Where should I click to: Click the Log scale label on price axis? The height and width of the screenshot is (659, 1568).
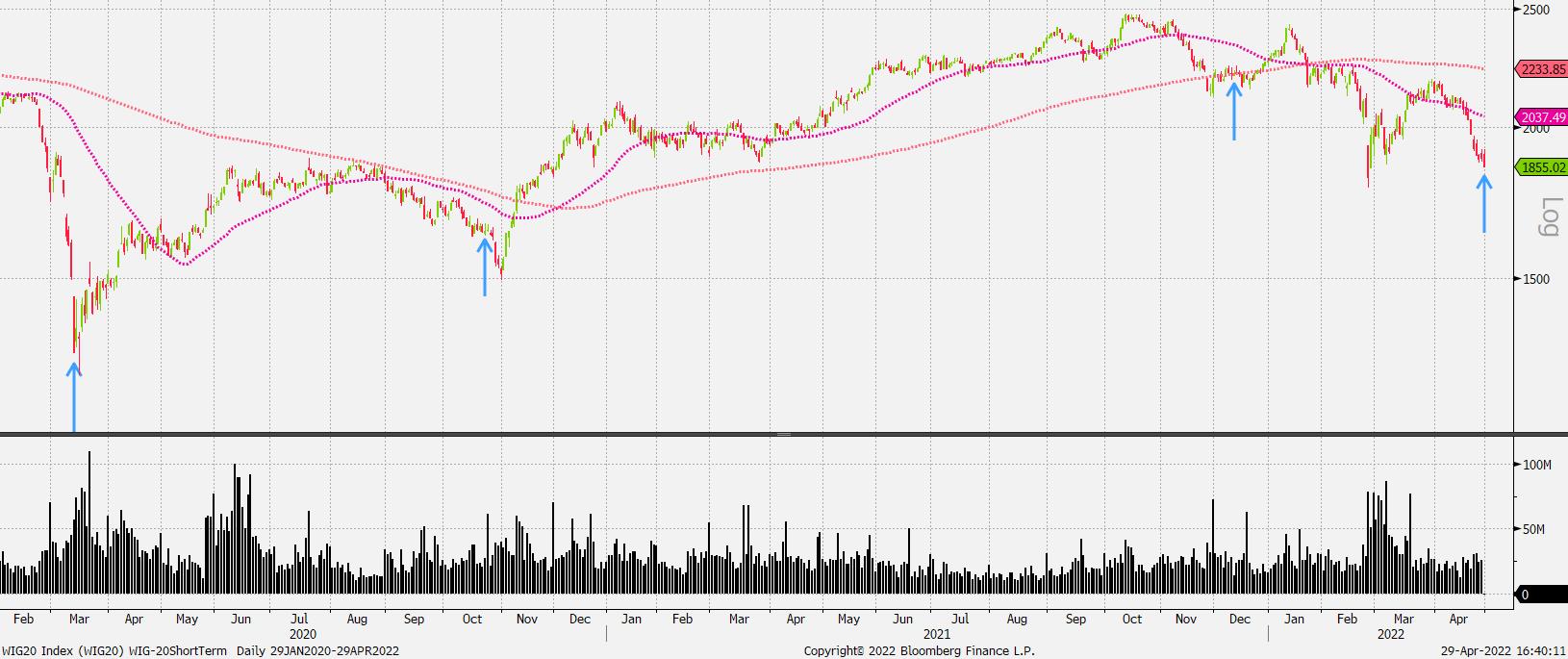pyautogui.click(x=1549, y=216)
